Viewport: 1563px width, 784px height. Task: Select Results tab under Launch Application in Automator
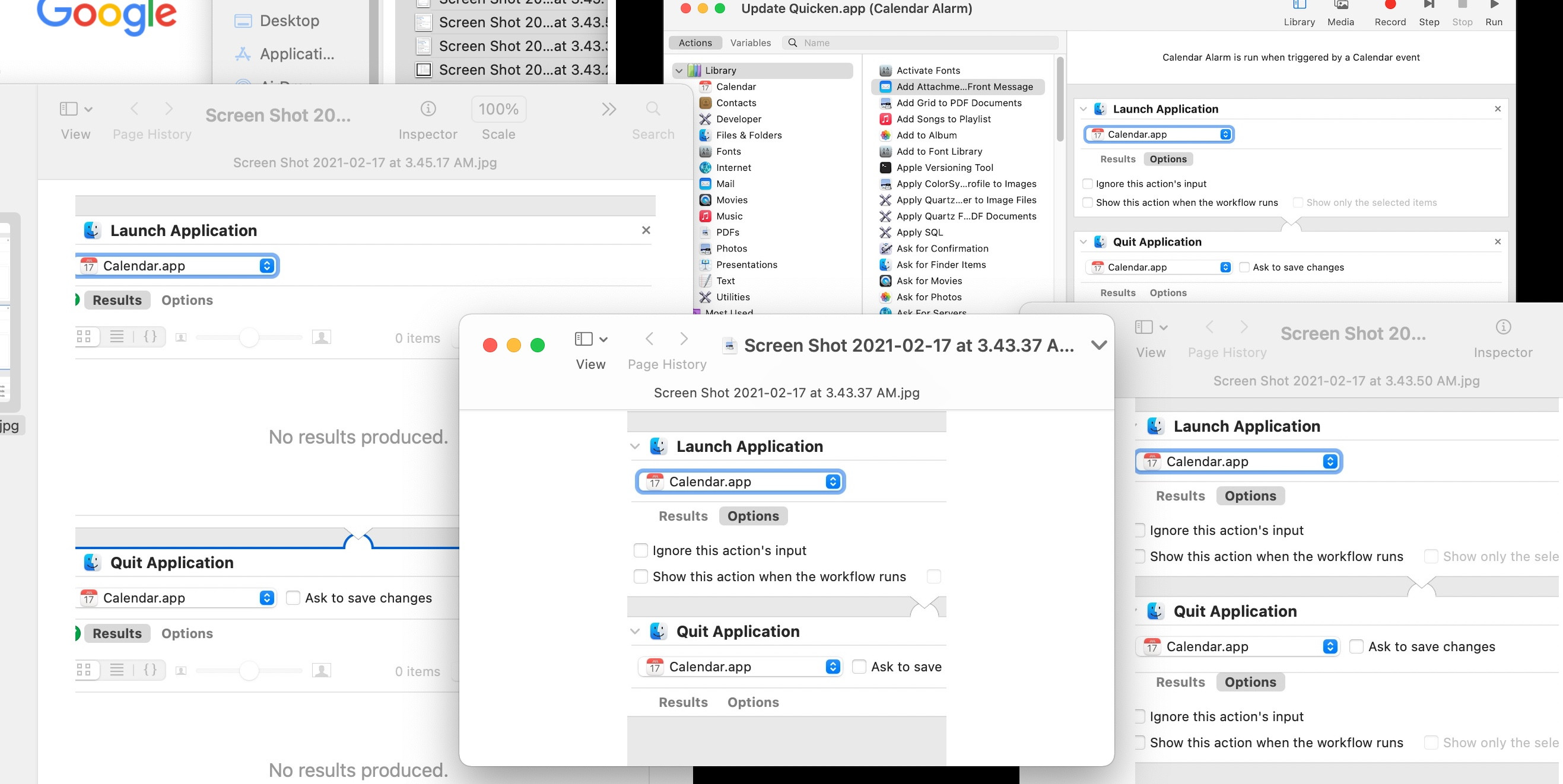(1117, 159)
